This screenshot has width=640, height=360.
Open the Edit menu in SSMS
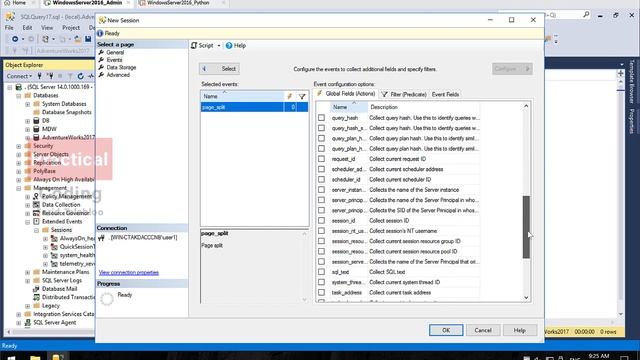point(27,27)
